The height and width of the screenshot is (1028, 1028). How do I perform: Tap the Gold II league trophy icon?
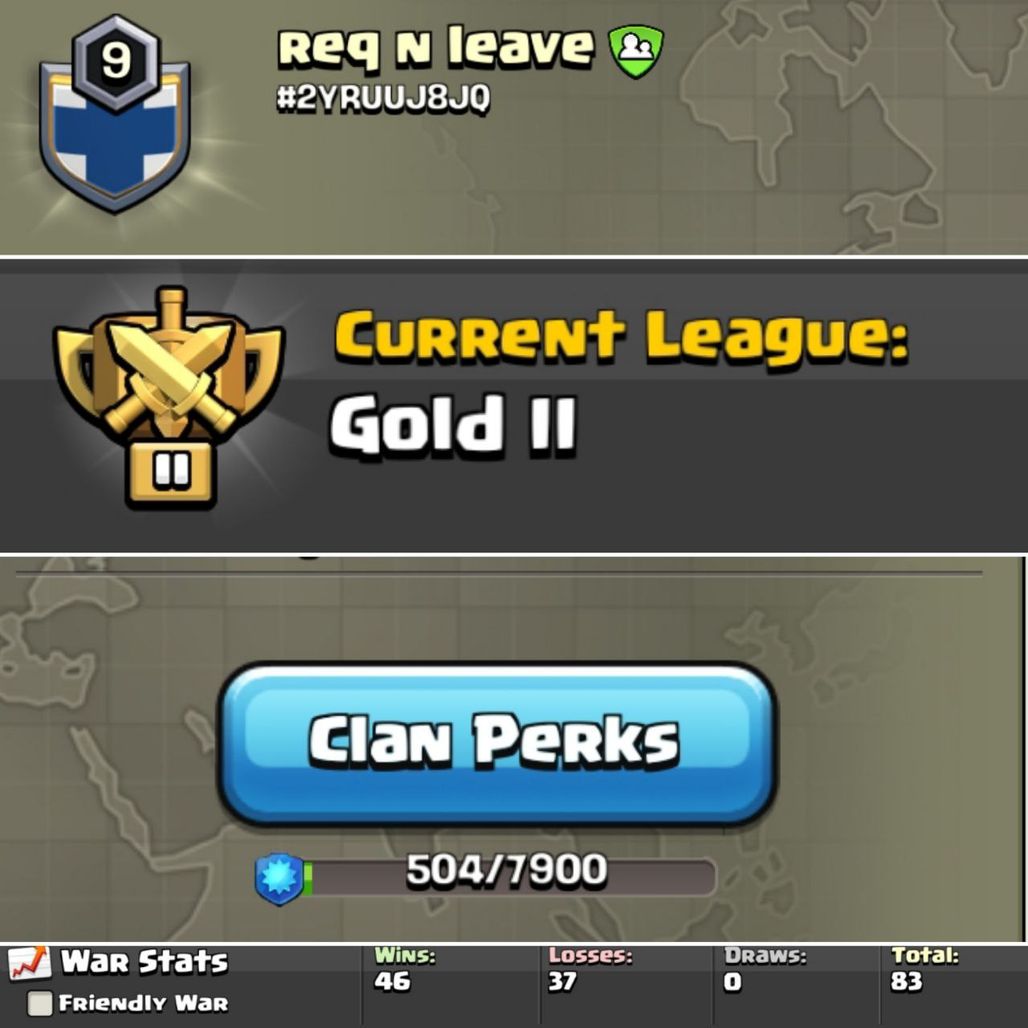(169, 397)
